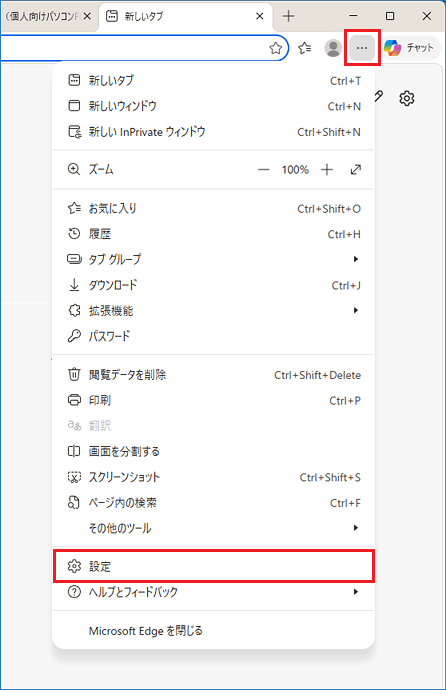Viewport: 446px width, 690px height.
Task: Click the printer icon beside 印刷
Action: coord(74,400)
